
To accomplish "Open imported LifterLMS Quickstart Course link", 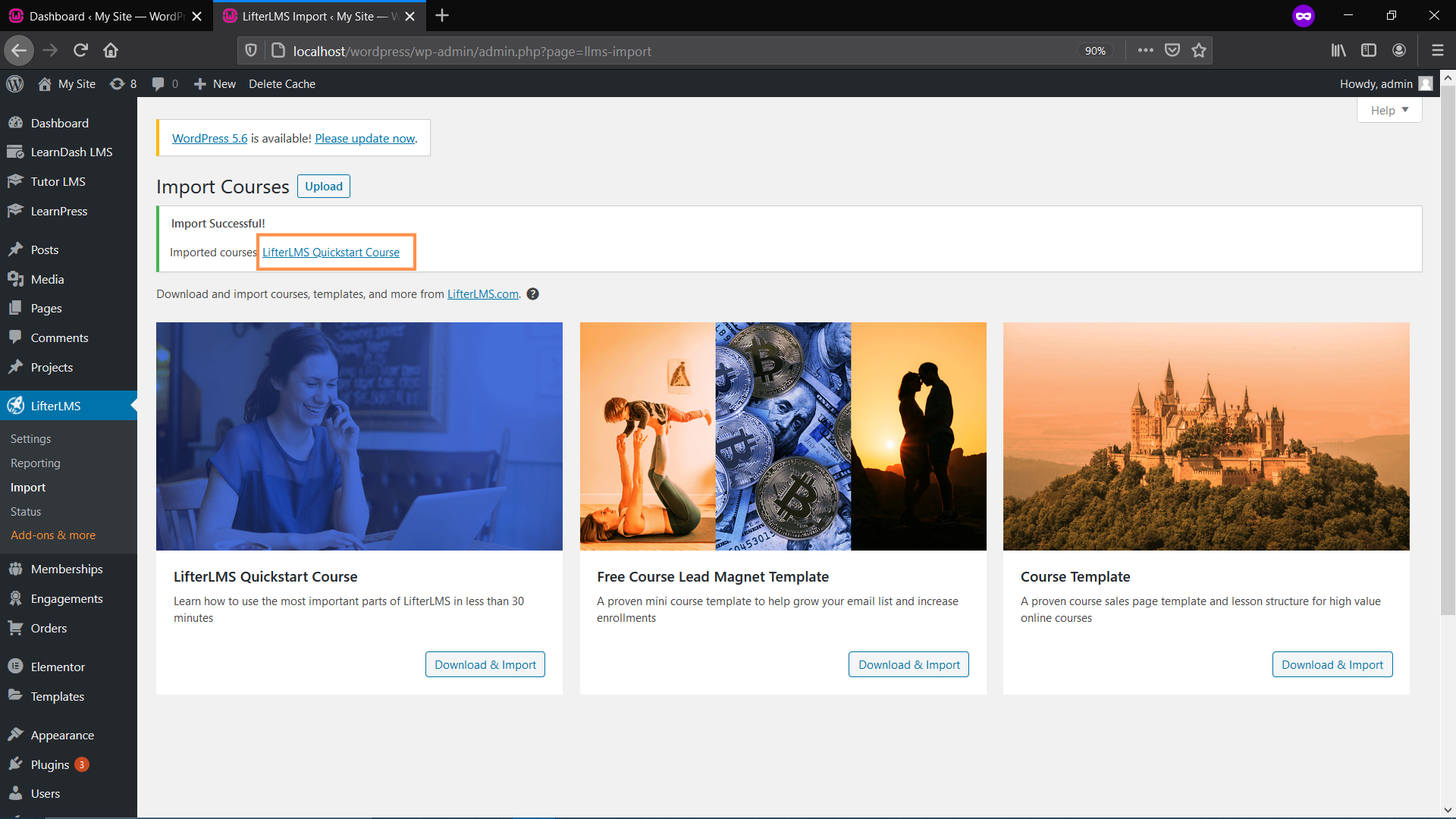I will [331, 253].
